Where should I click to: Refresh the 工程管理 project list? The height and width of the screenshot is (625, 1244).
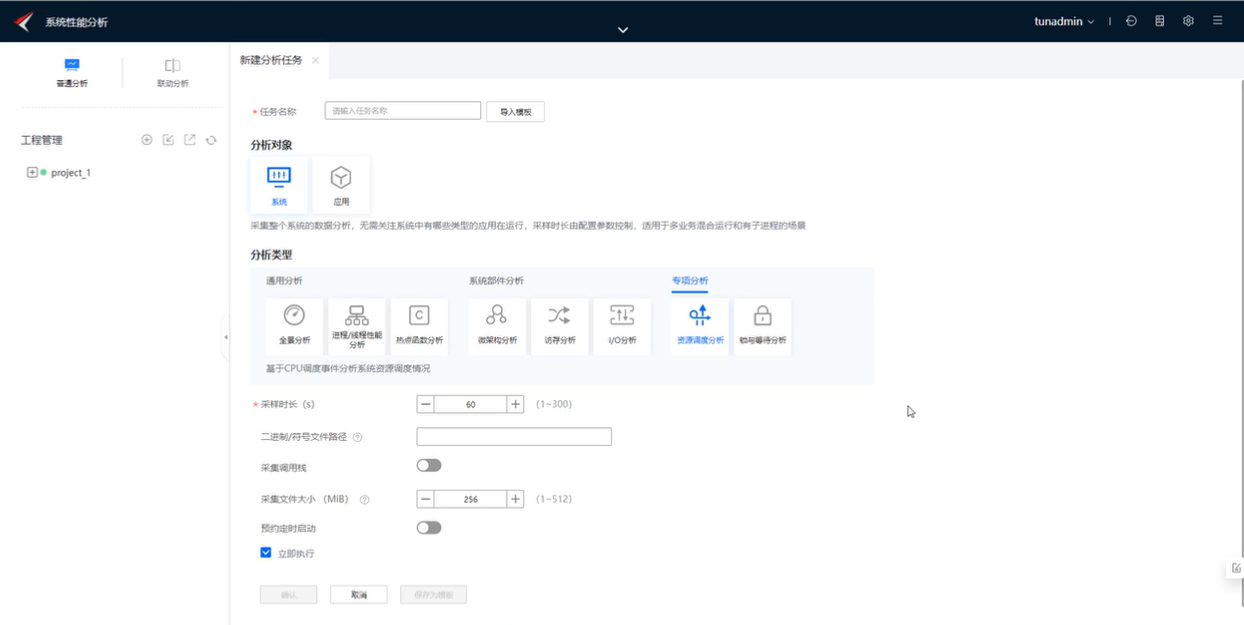(211, 140)
